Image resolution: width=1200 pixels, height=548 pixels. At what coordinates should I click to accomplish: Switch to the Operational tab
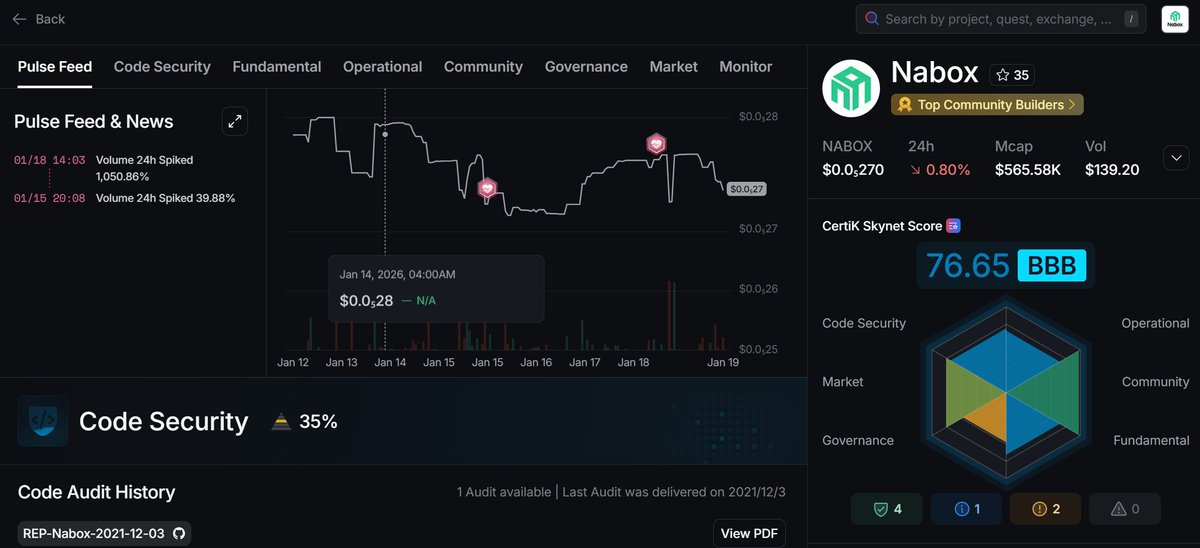[x=382, y=67]
